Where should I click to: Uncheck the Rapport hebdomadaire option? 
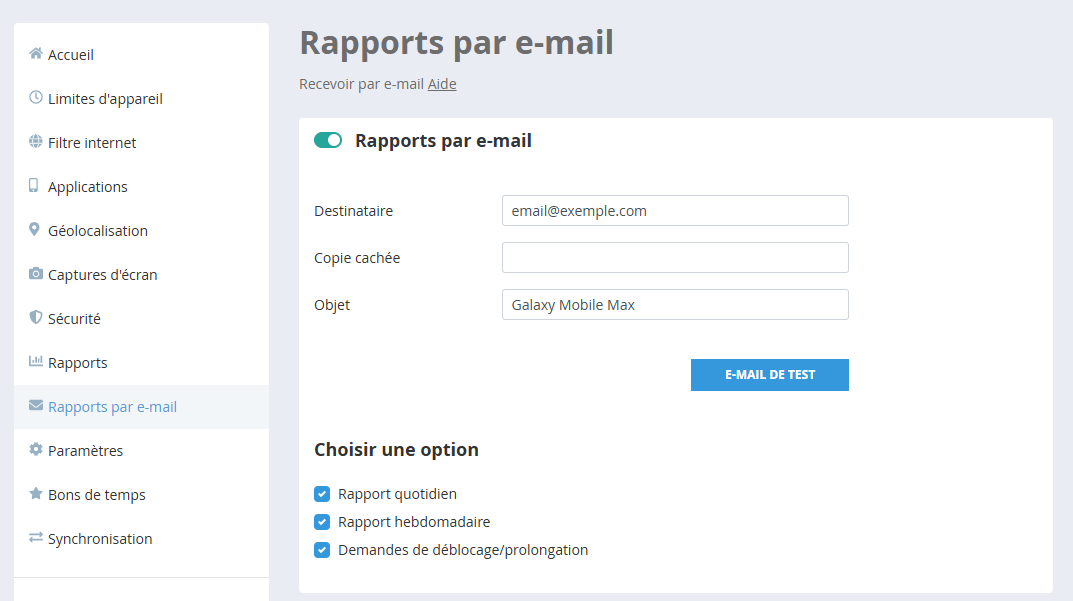322,521
